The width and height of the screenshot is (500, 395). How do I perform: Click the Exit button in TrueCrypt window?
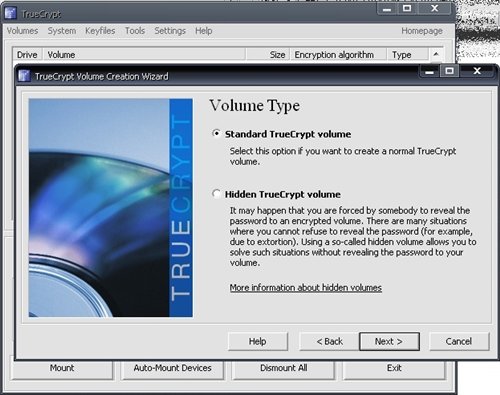(x=394, y=369)
